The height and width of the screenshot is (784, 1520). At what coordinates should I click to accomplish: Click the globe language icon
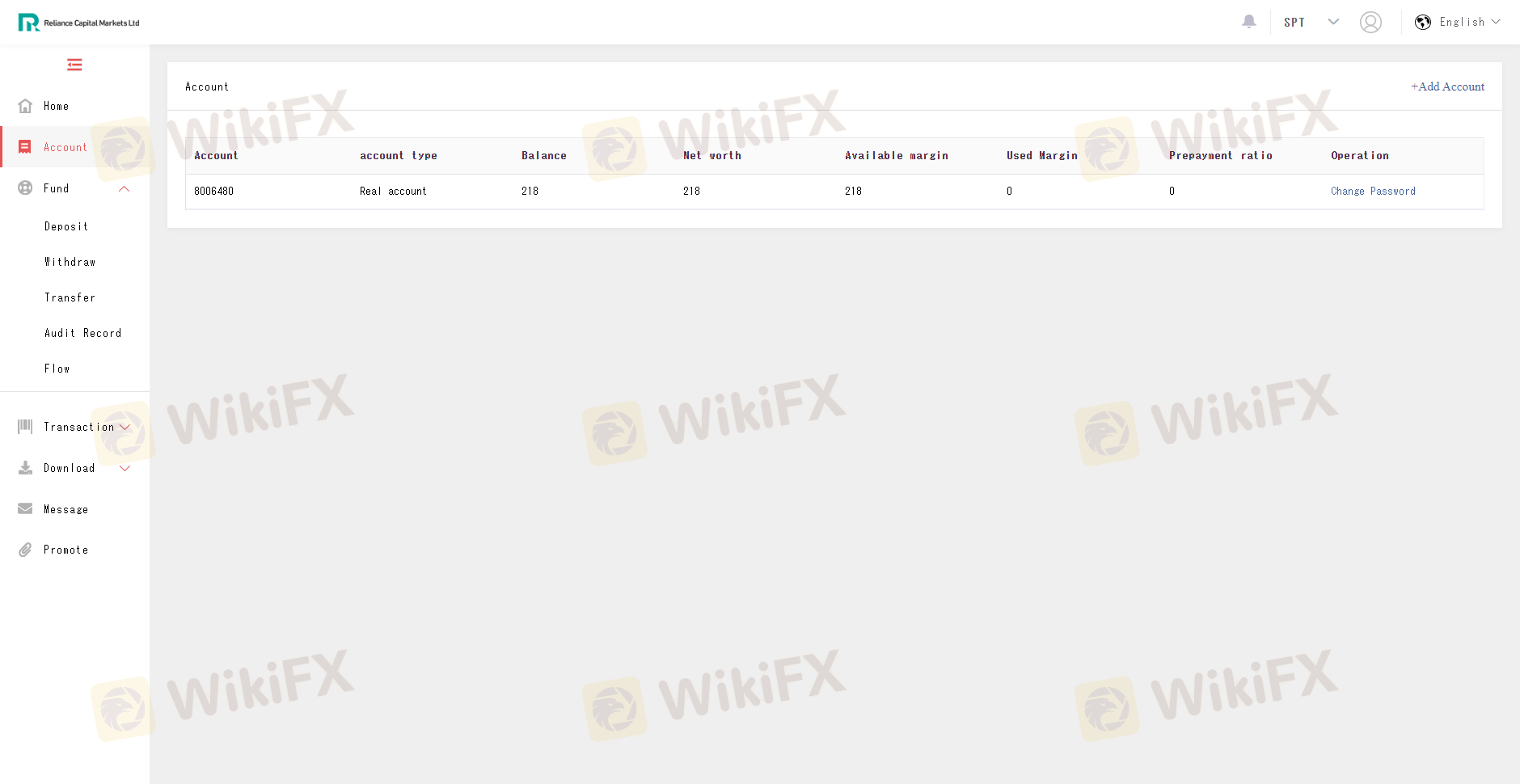click(x=1423, y=22)
